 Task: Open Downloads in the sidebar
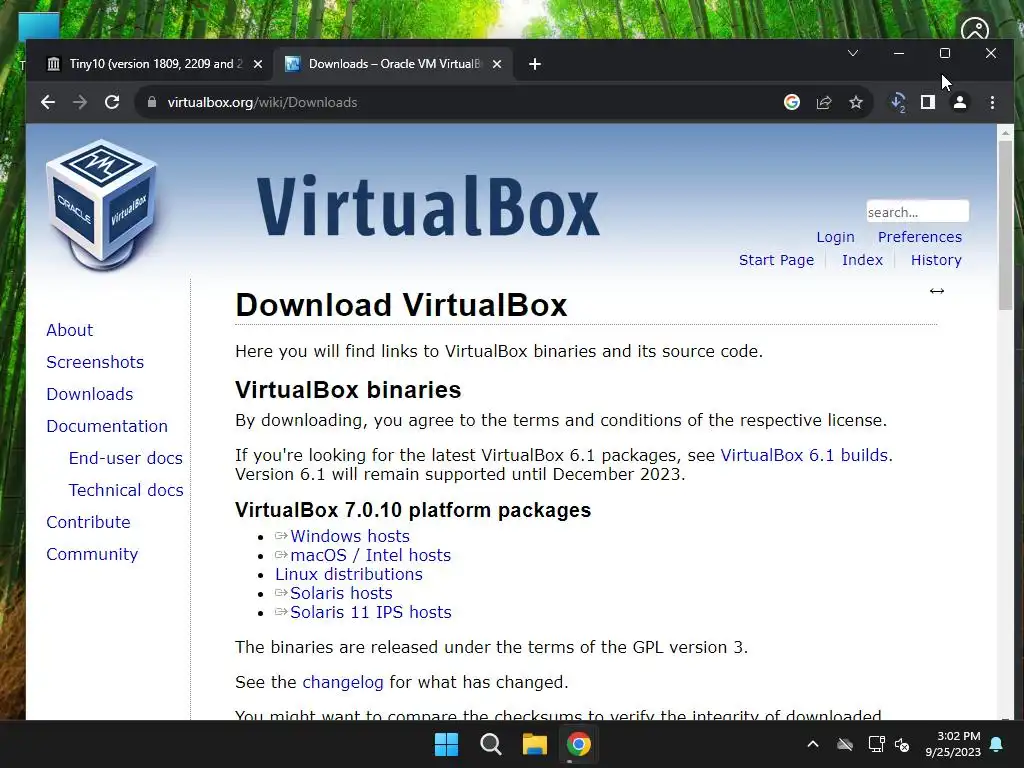tap(89, 394)
